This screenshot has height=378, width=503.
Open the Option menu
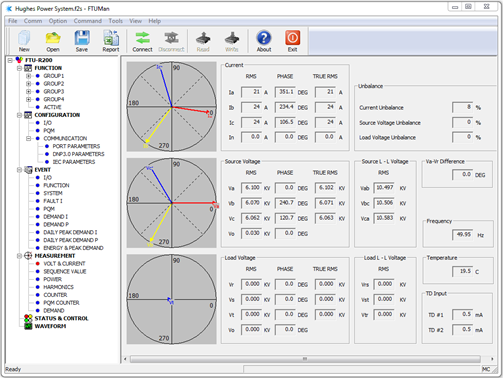click(58, 21)
